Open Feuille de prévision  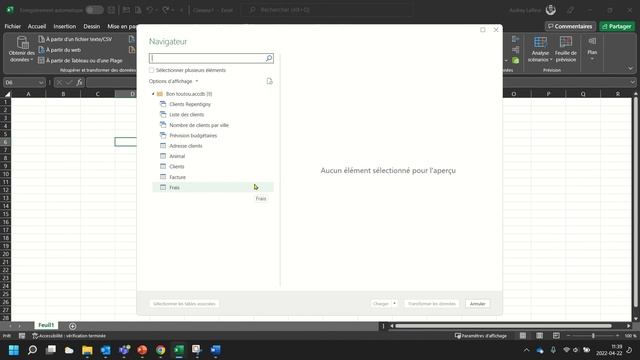(566, 49)
